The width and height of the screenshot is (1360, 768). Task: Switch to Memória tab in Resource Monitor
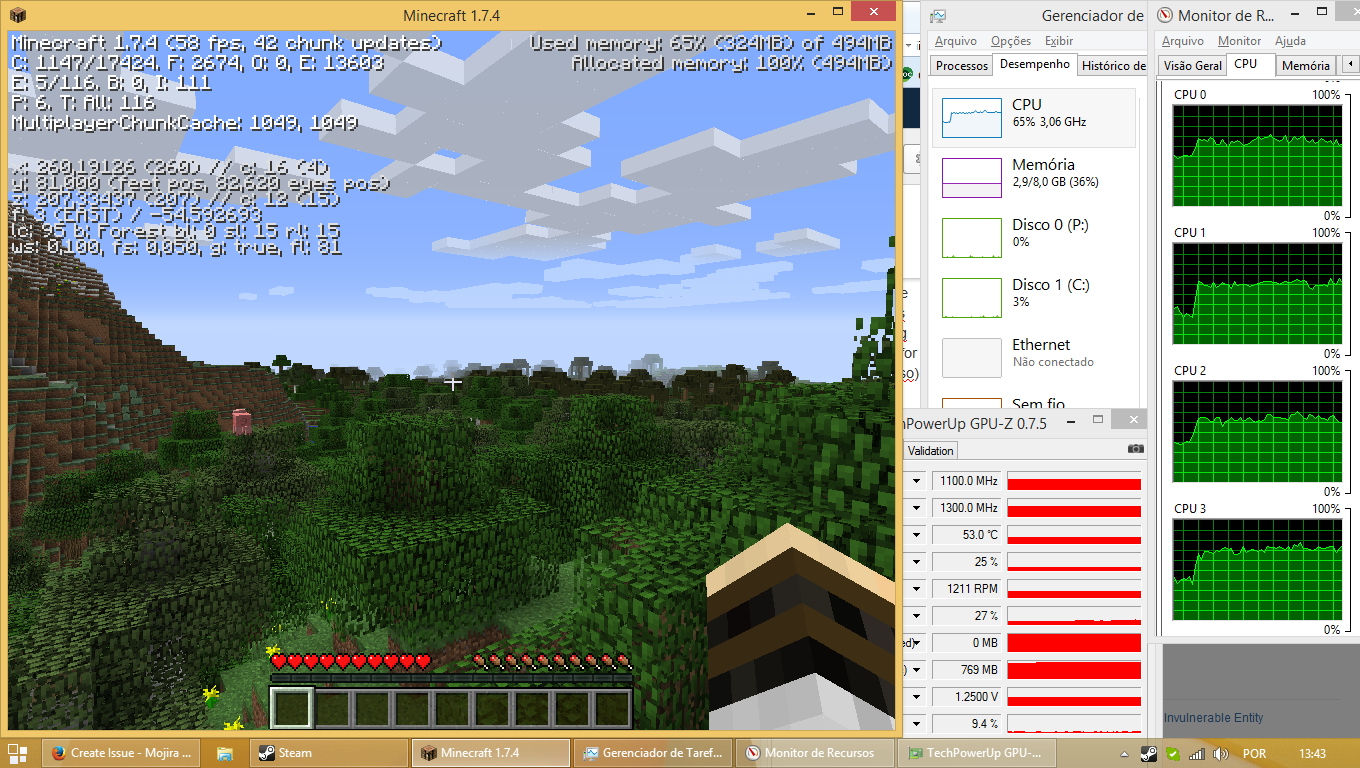(x=1306, y=66)
